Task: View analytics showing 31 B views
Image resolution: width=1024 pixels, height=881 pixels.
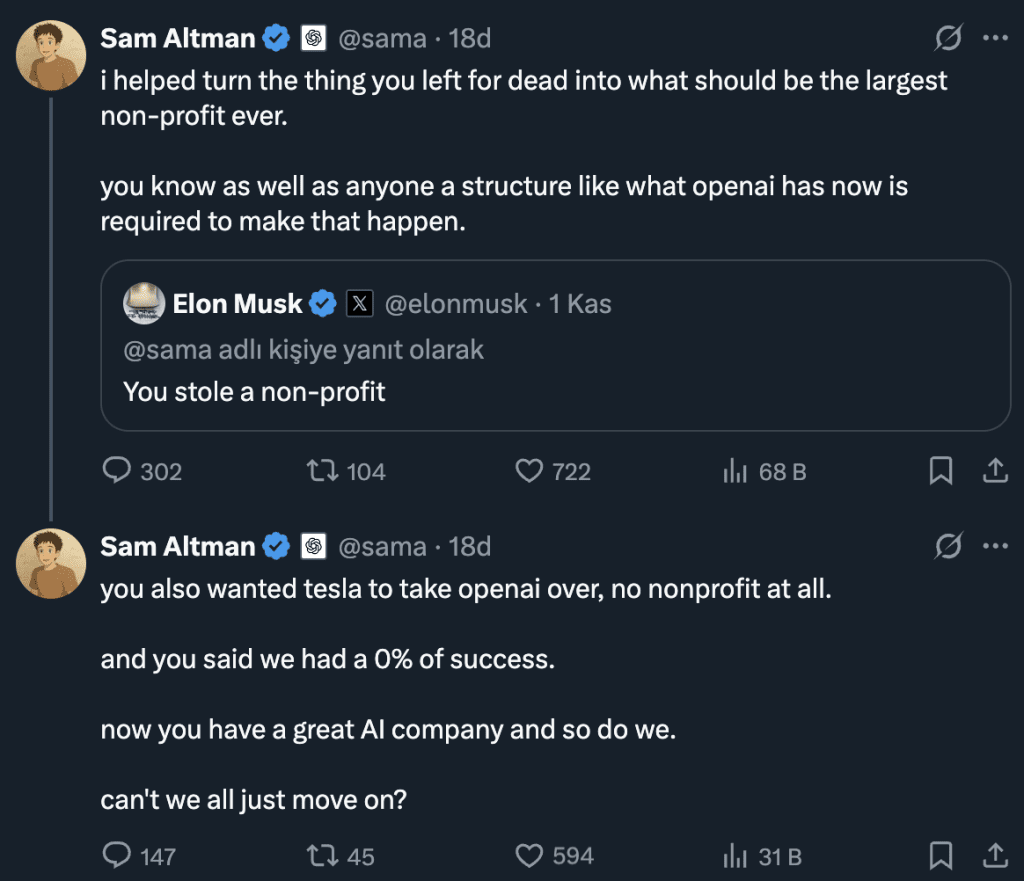Action: (736, 856)
